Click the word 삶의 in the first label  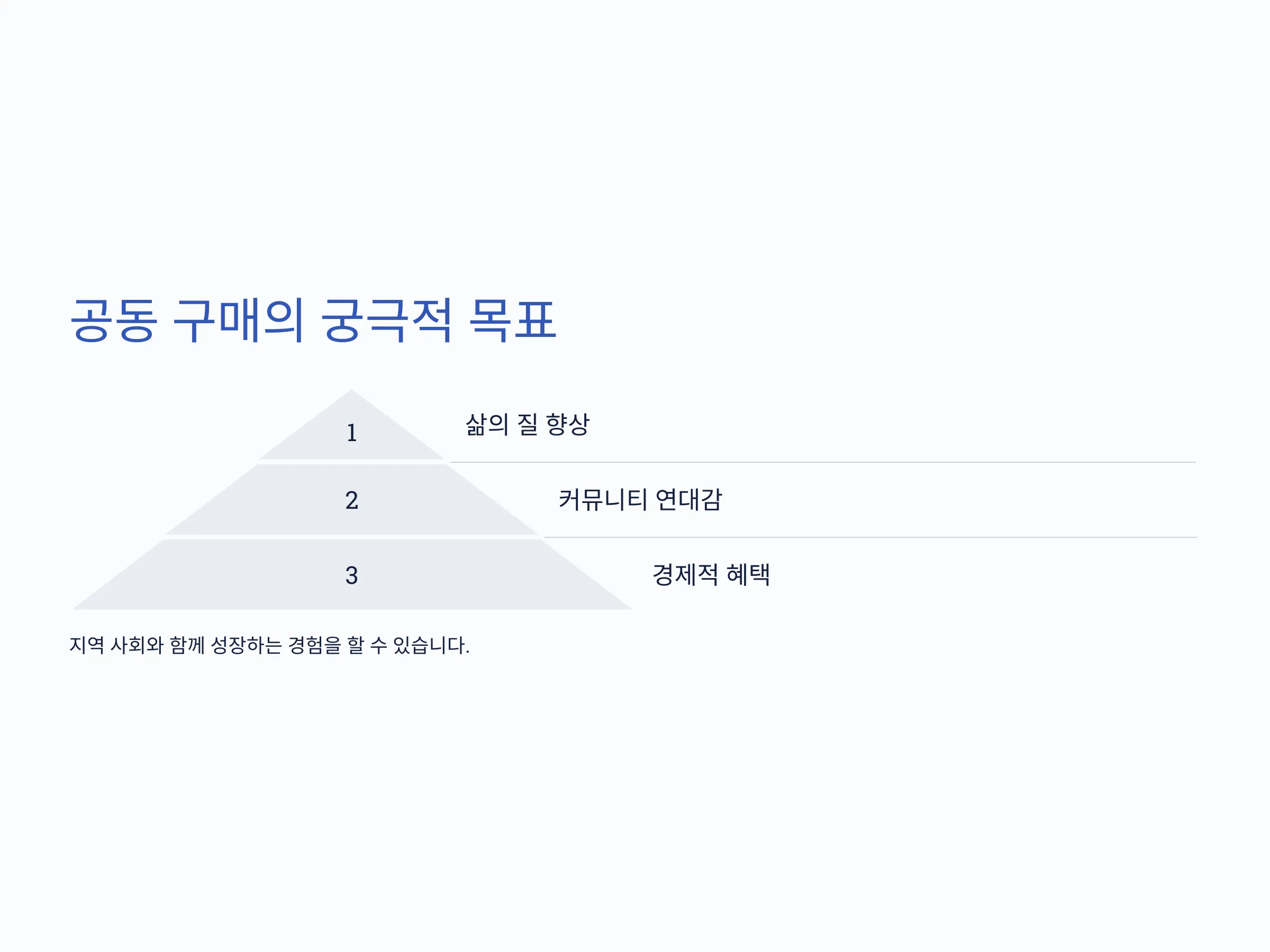point(487,425)
